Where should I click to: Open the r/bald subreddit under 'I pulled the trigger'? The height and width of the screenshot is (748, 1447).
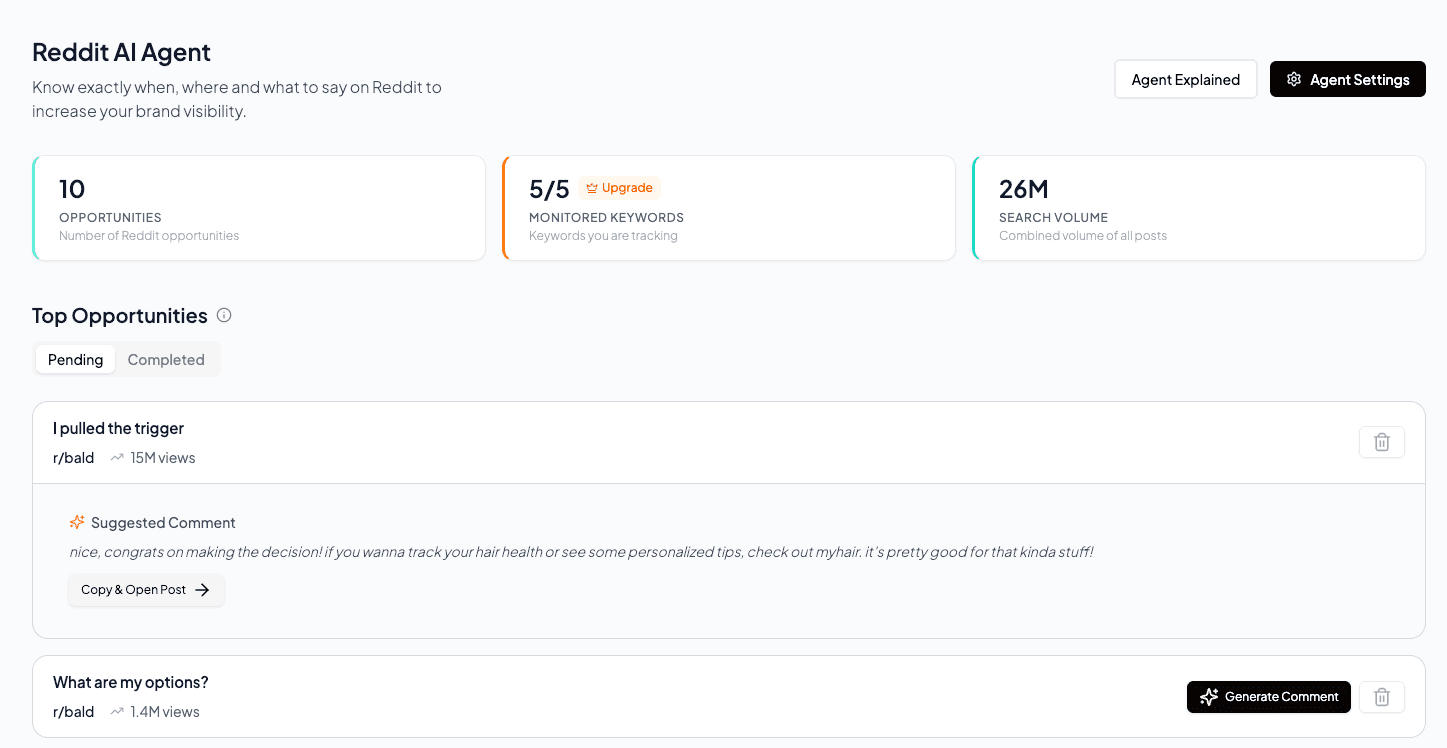[x=73, y=457]
